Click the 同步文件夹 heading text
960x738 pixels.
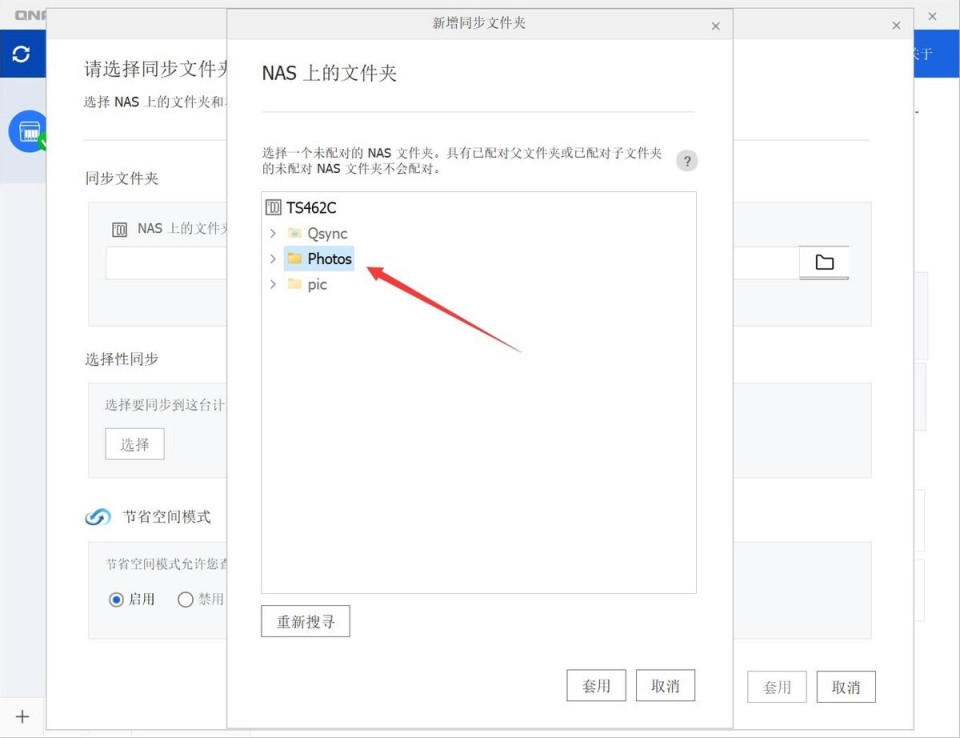click(x=122, y=178)
